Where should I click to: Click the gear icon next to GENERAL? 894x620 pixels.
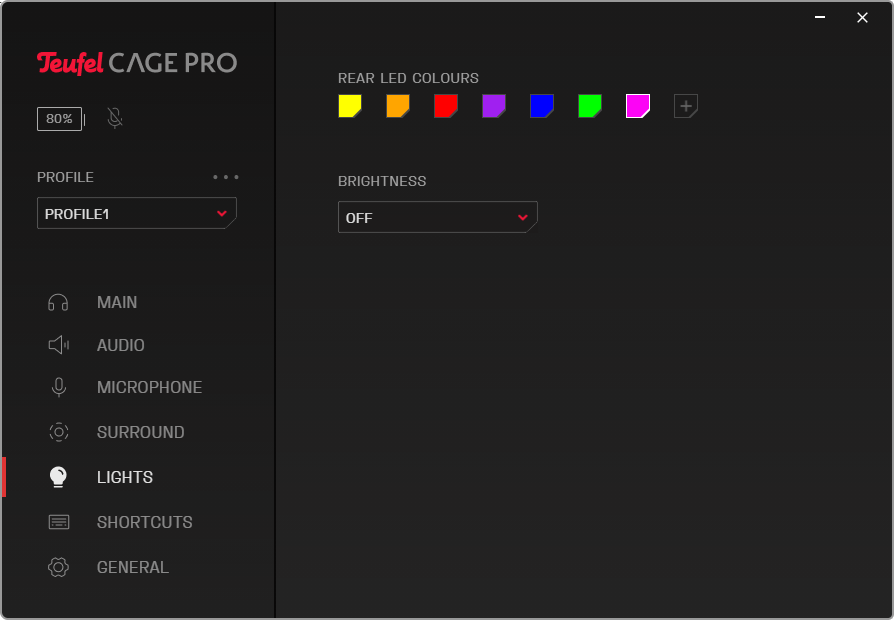(58, 567)
